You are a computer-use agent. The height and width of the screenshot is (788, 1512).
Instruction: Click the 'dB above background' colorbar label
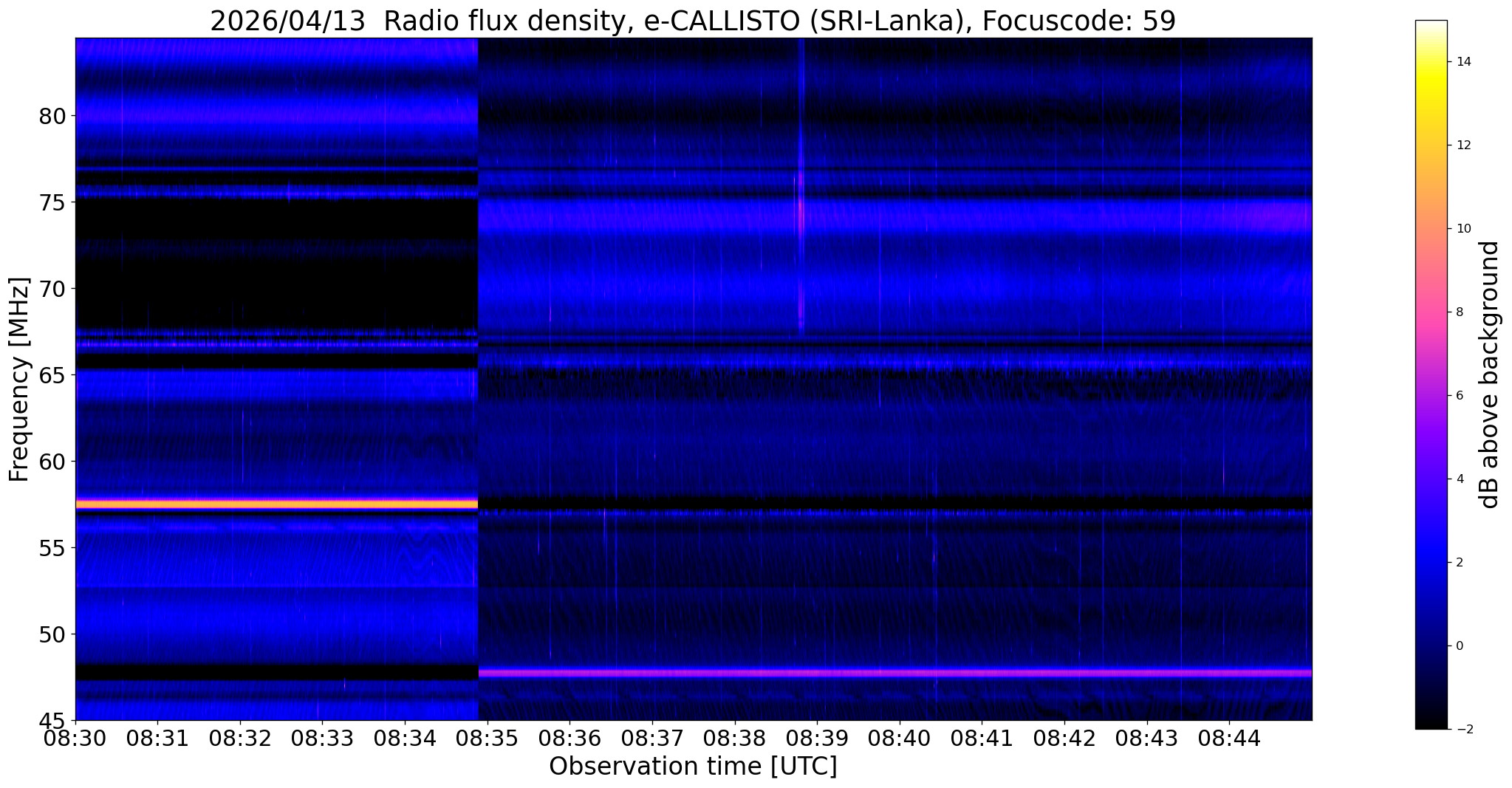1490,374
